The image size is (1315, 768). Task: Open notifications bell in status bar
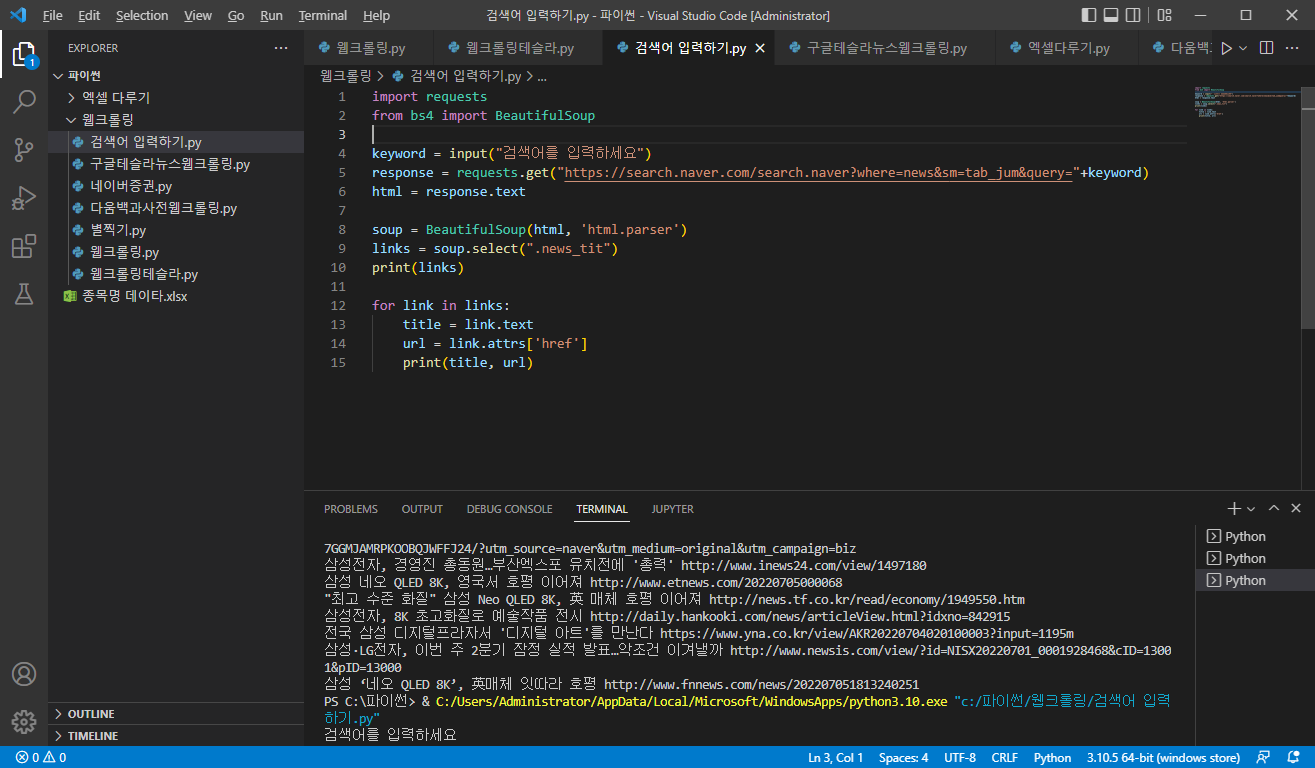(1294, 758)
